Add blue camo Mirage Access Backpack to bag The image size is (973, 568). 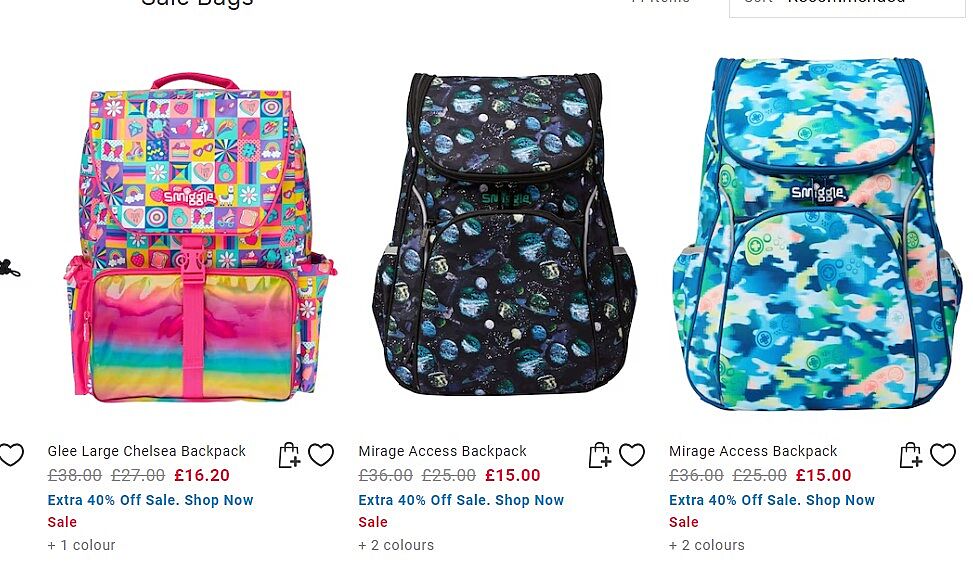[x=910, y=455]
